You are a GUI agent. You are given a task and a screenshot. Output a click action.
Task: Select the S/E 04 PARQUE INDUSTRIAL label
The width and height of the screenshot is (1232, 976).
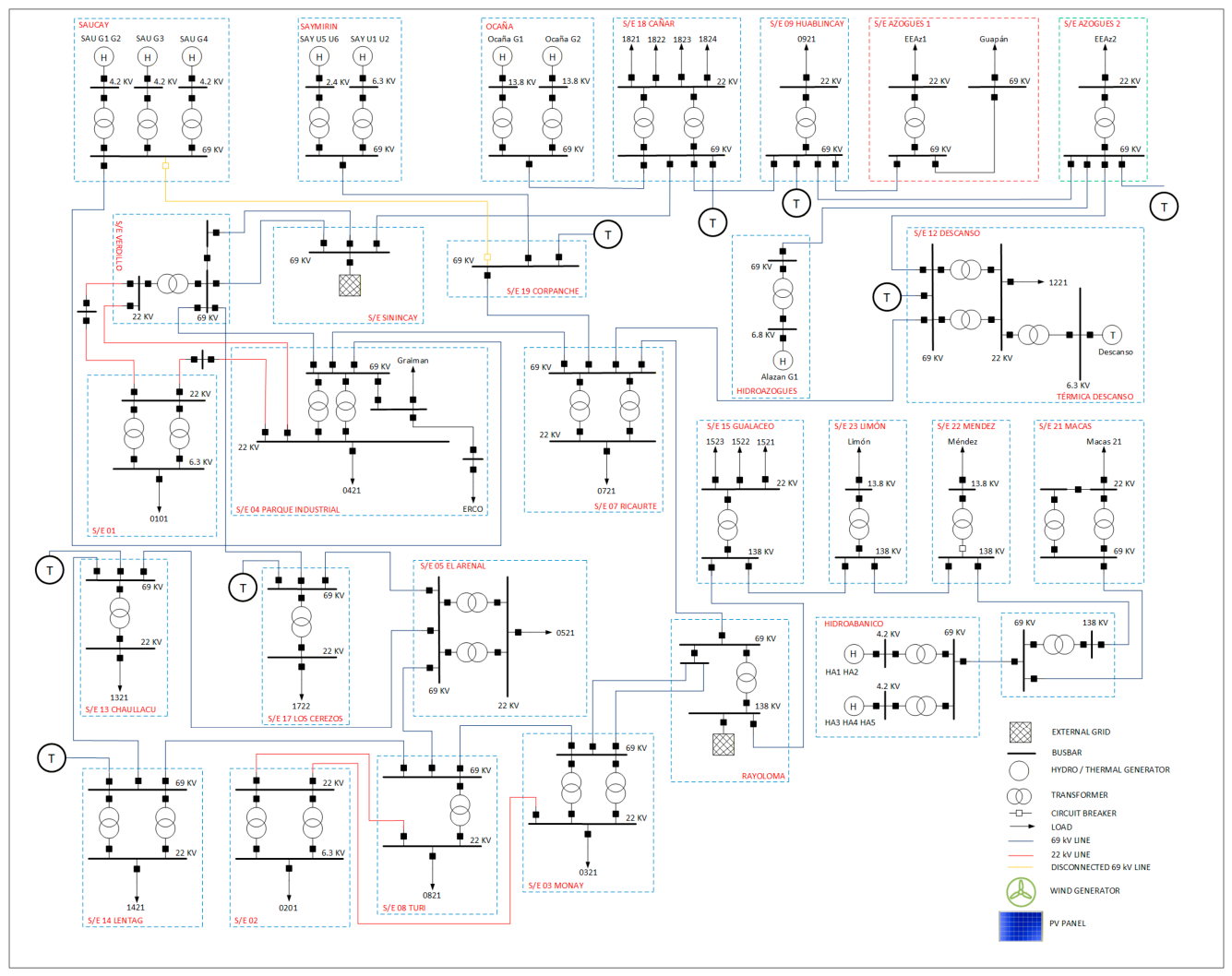pyautogui.click(x=288, y=509)
